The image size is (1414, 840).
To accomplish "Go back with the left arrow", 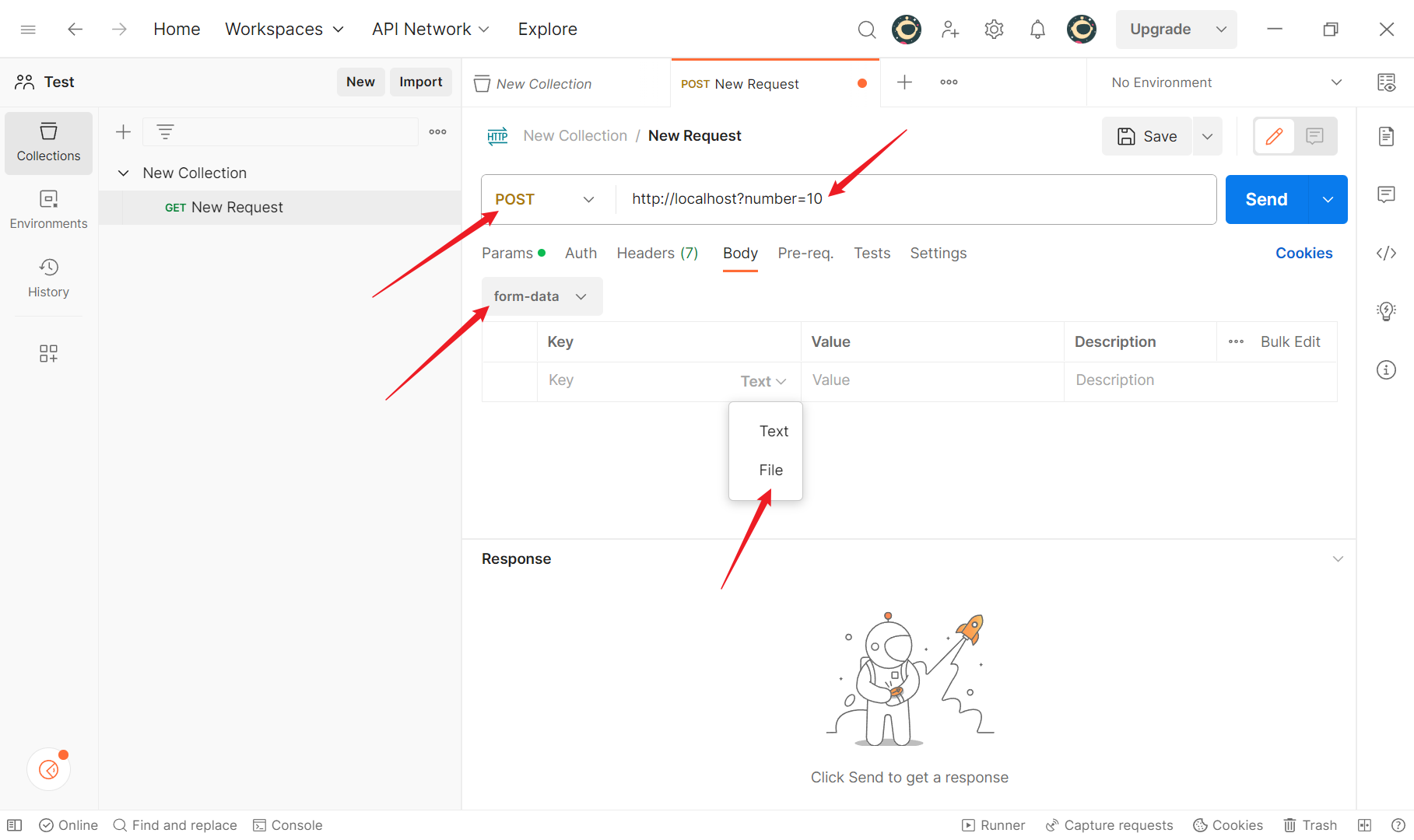I will (75, 30).
